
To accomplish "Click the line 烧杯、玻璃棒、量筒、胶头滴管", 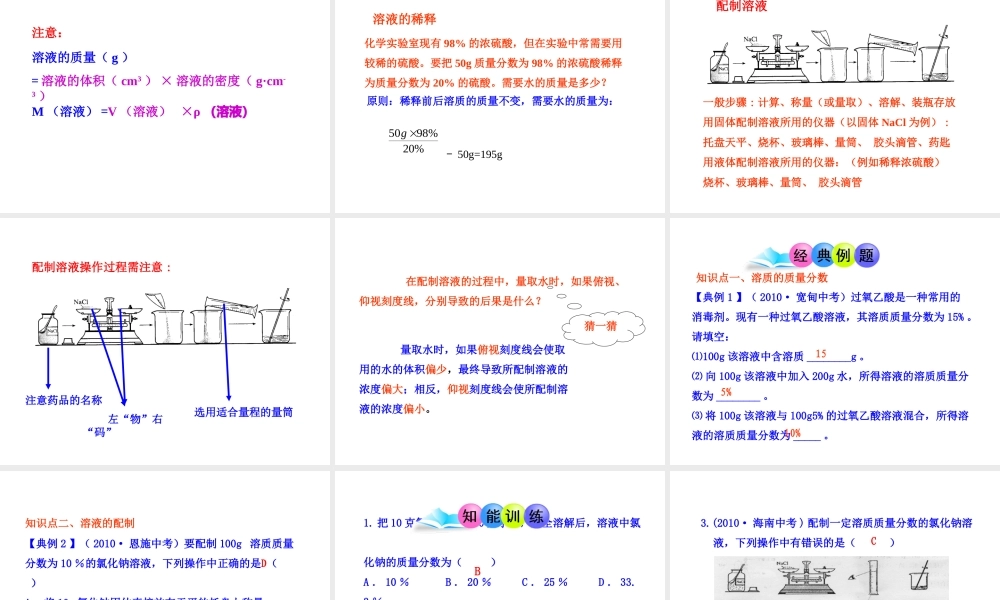I will coord(782,182).
